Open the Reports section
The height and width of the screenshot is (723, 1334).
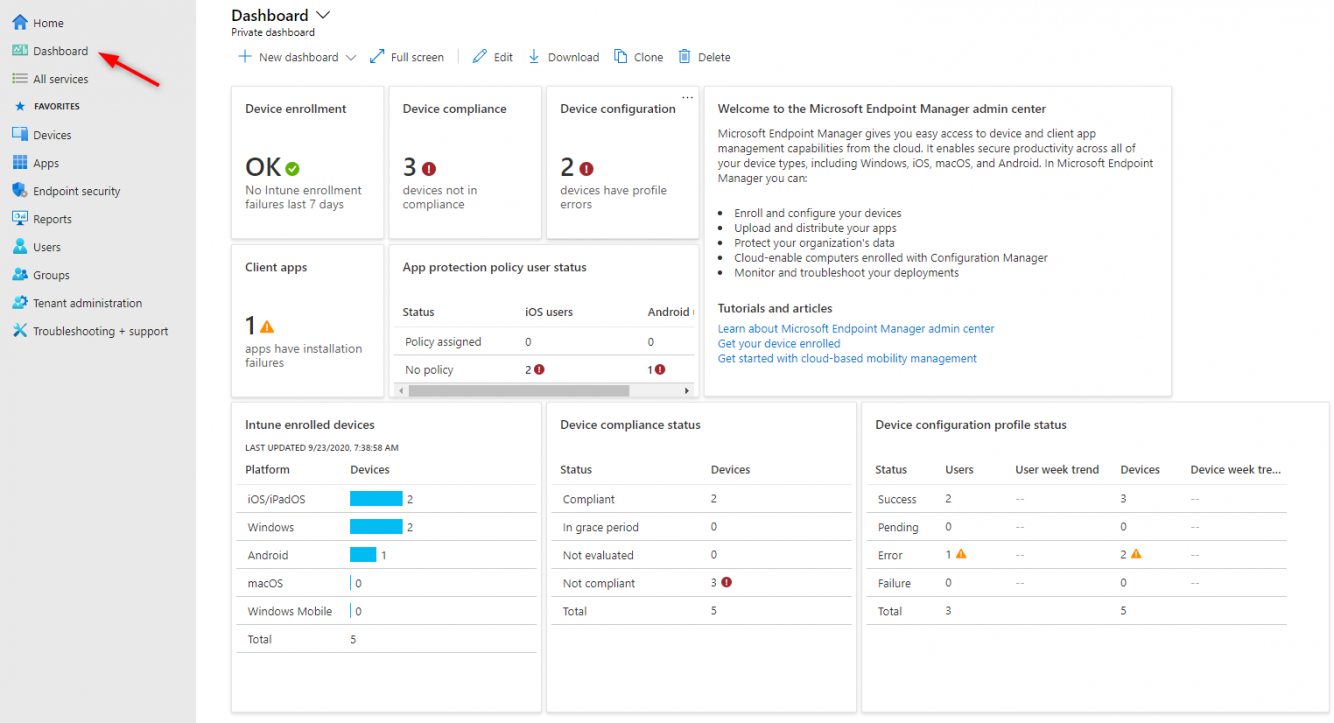(x=51, y=218)
